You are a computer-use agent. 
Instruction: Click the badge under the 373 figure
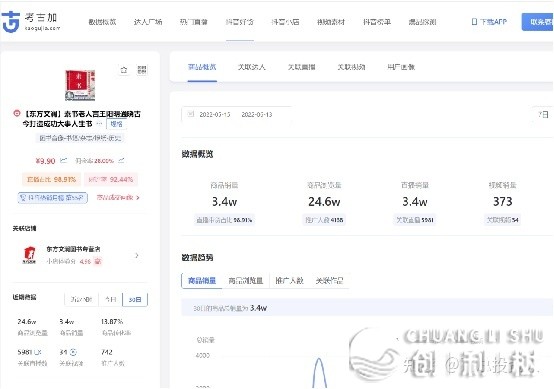pos(502,220)
